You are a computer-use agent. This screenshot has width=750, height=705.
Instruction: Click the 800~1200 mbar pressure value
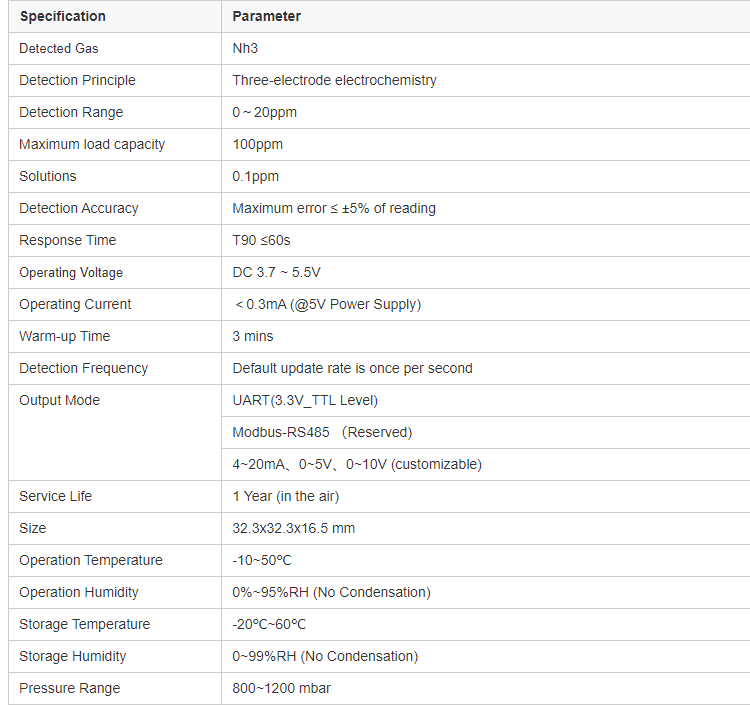[x=281, y=688]
